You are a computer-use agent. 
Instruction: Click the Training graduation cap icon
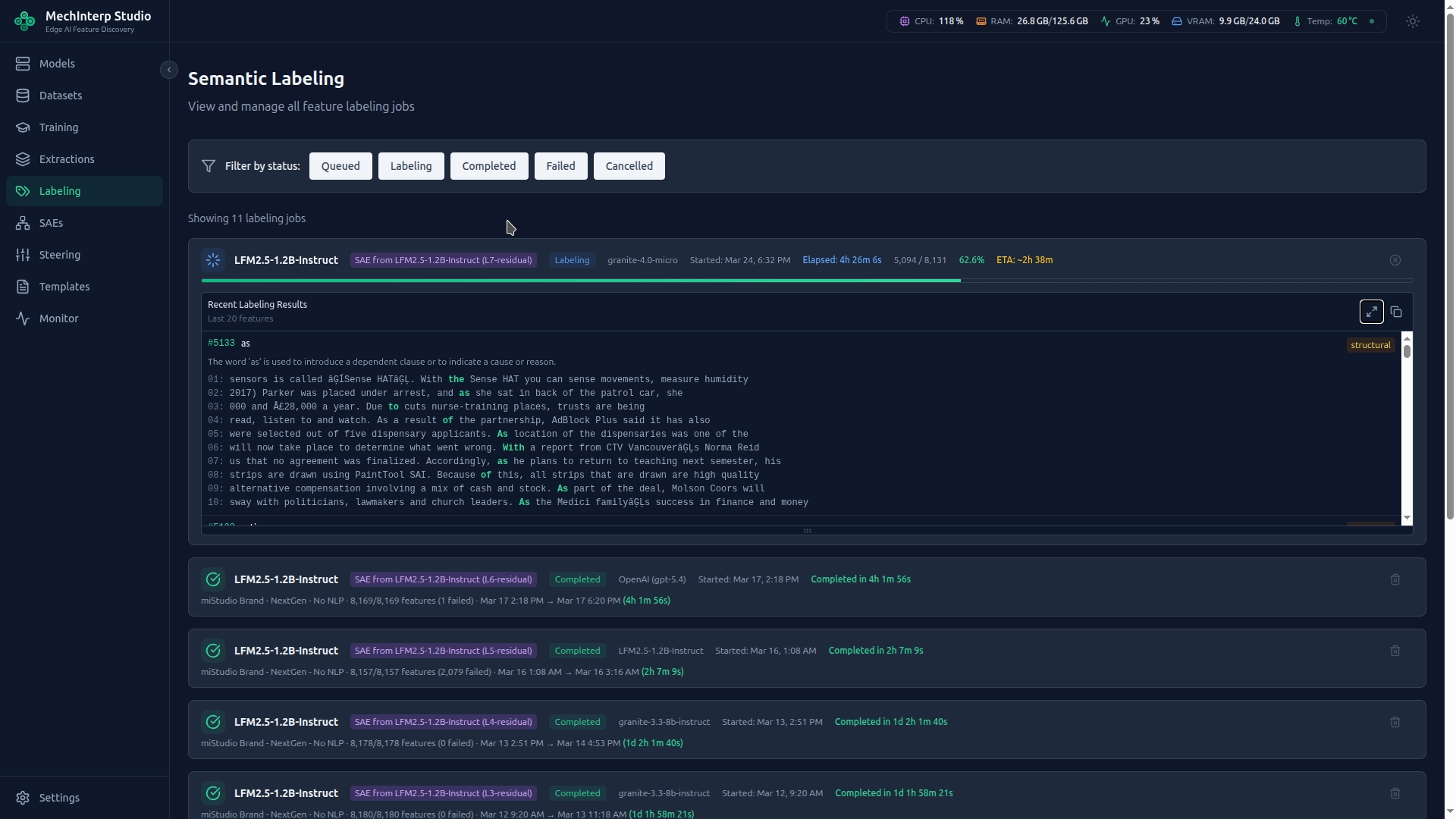tap(23, 127)
